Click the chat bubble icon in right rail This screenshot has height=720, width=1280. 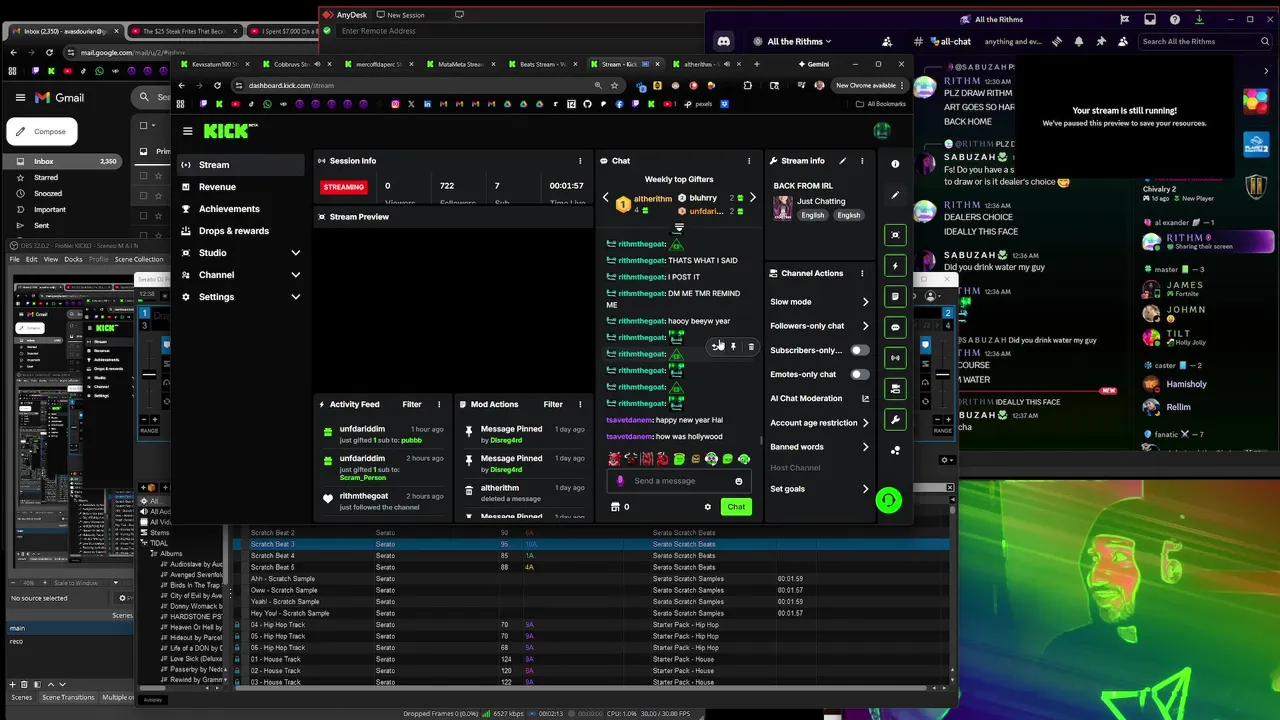[x=895, y=327]
